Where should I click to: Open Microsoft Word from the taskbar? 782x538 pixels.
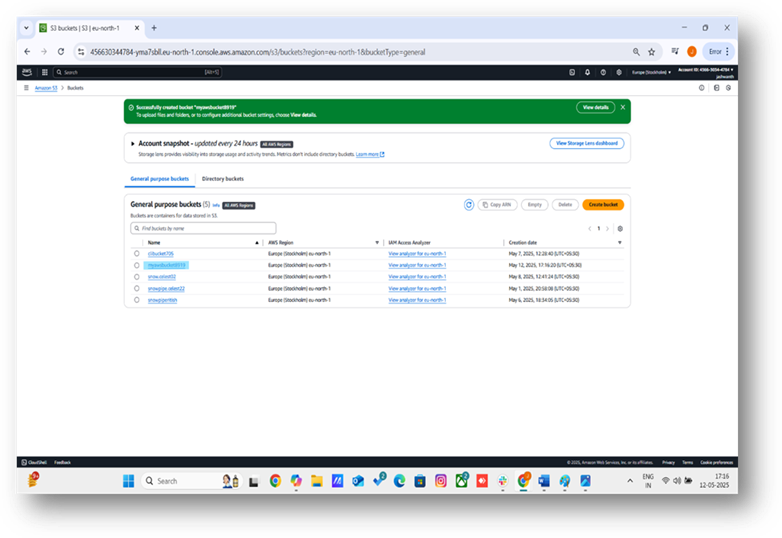click(544, 481)
